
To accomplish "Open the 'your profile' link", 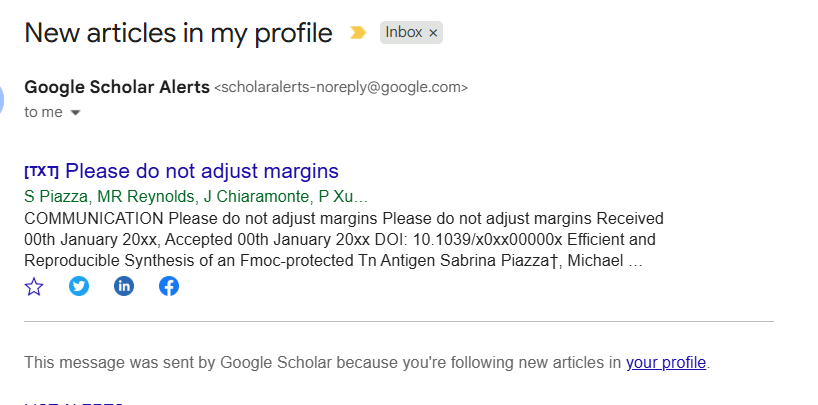I will [666, 362].
